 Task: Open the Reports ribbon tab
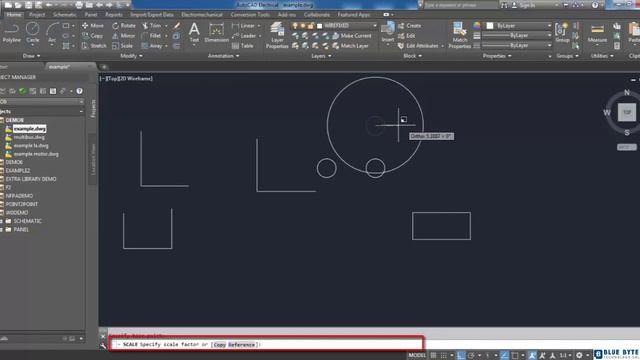click(x=114, y=15)
